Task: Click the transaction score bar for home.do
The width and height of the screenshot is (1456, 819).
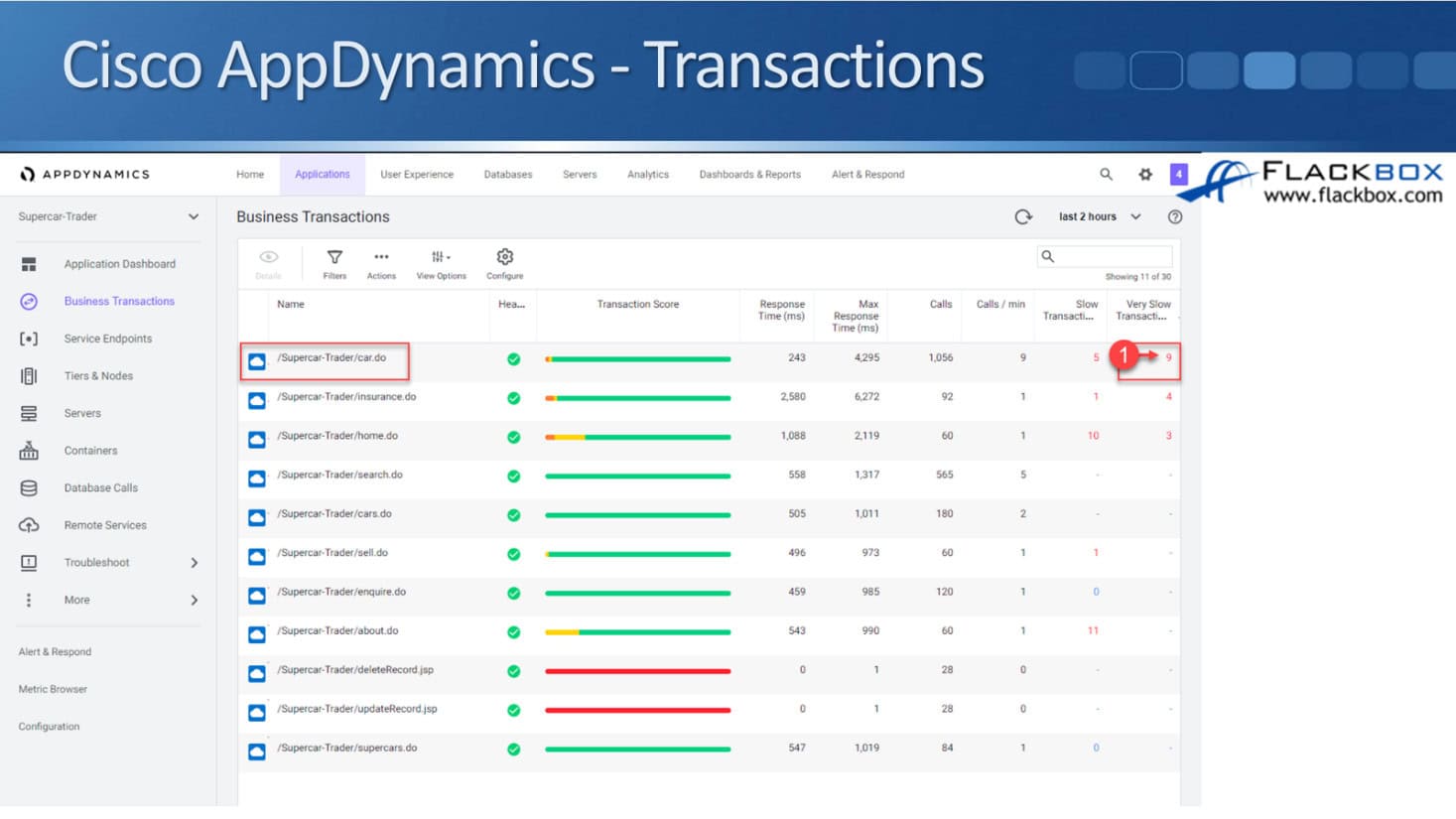Action: (637, 437)
